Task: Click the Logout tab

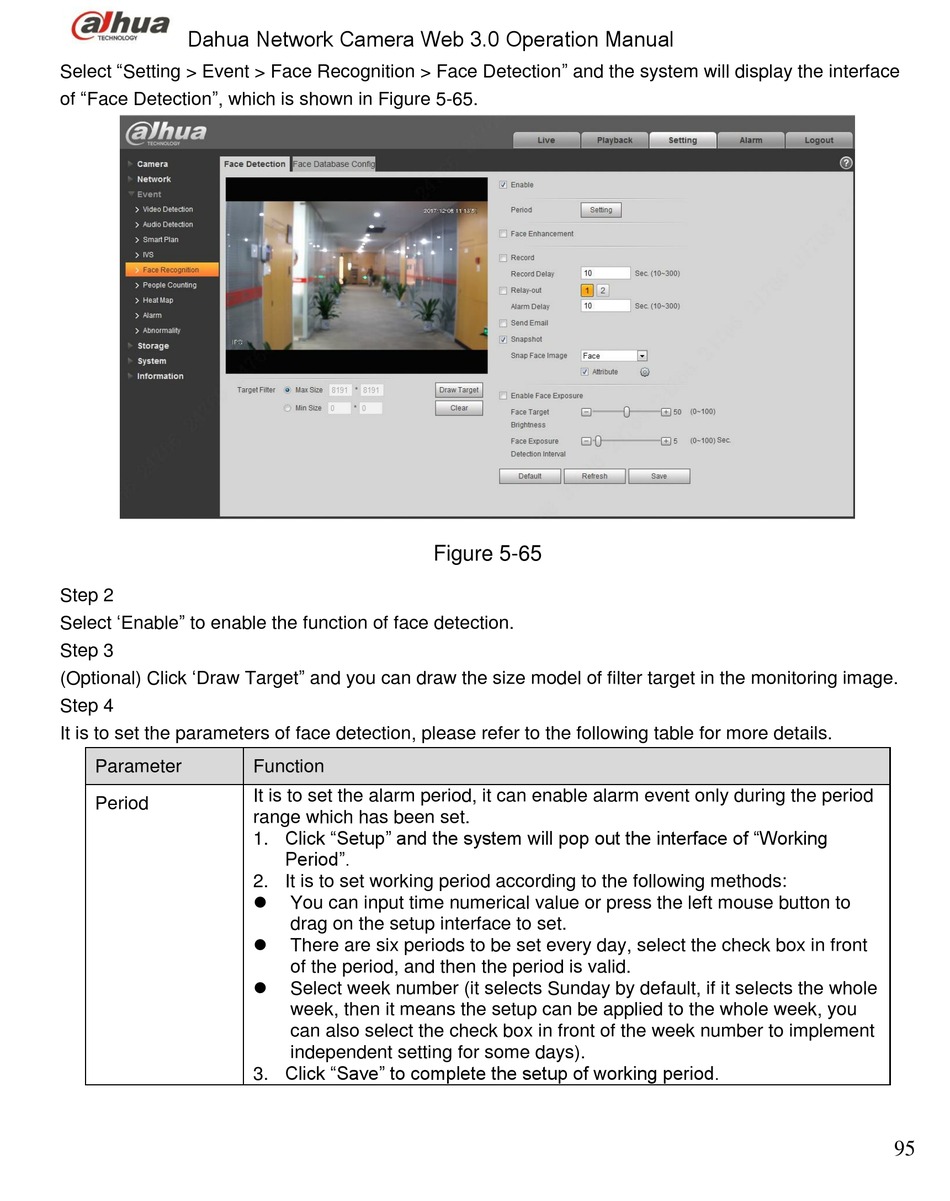Action: click(x=819, y=140)
